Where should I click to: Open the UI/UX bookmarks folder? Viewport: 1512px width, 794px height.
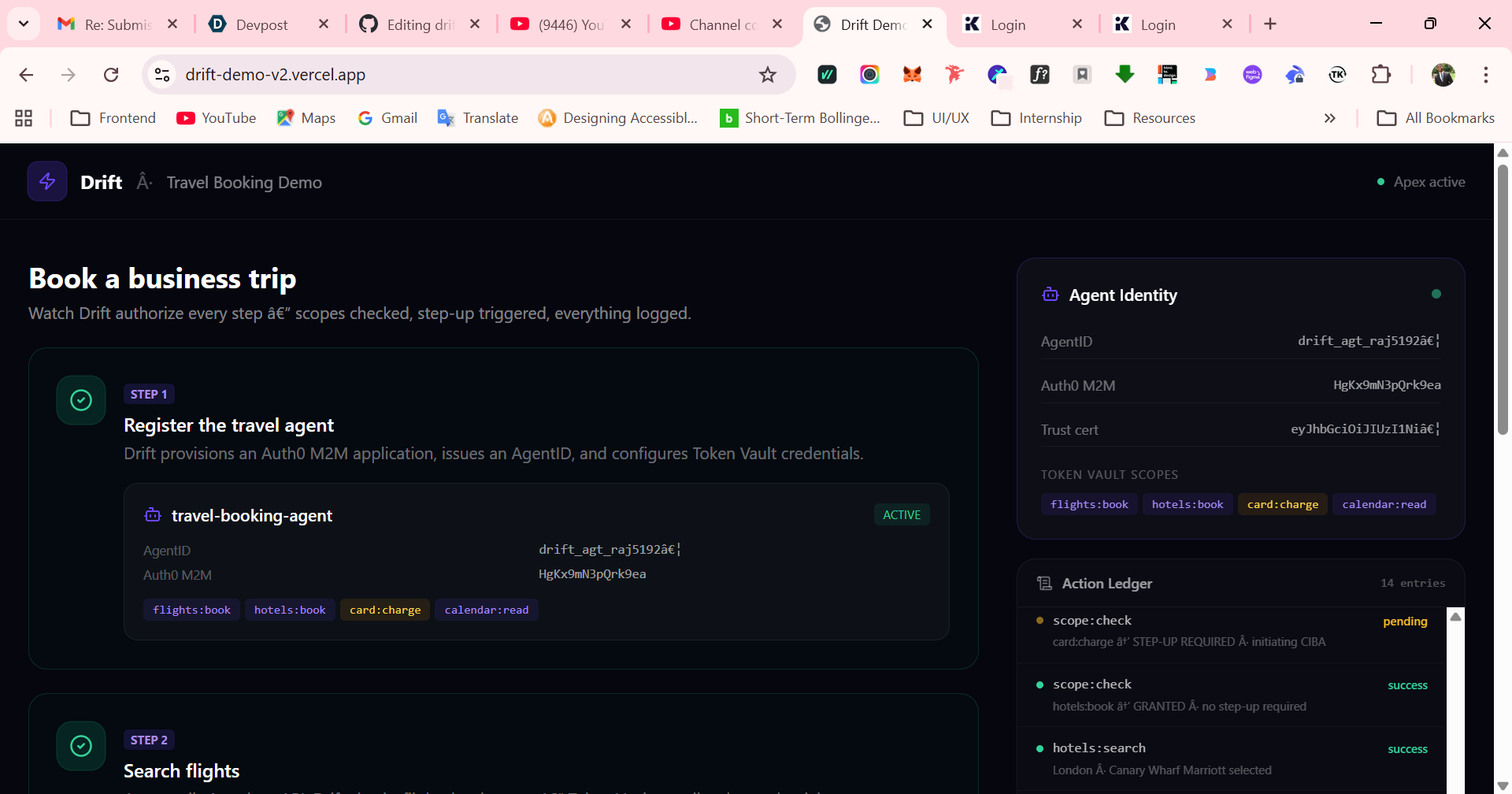pos(936,118)
